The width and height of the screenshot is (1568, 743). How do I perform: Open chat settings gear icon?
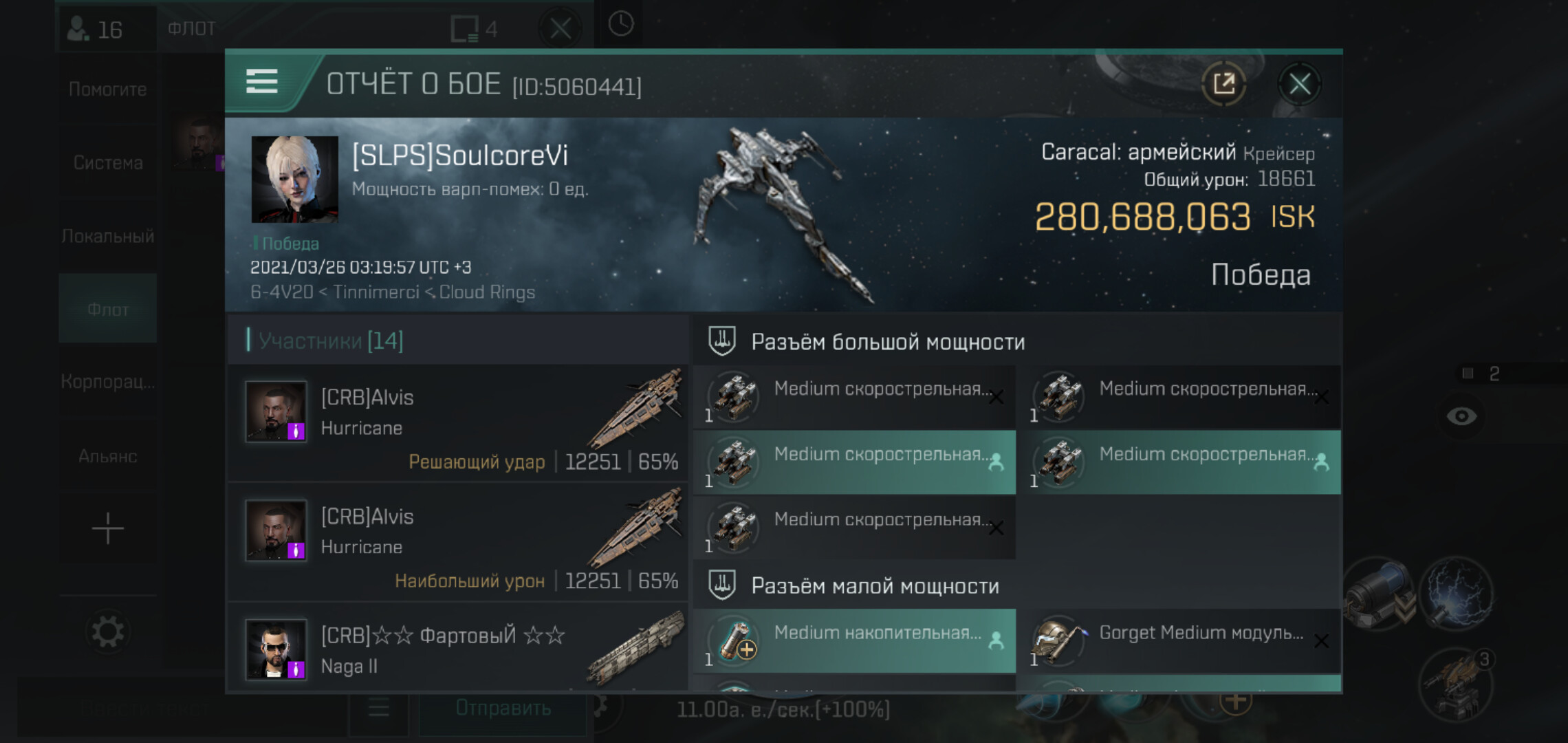[x=107, y=632]
